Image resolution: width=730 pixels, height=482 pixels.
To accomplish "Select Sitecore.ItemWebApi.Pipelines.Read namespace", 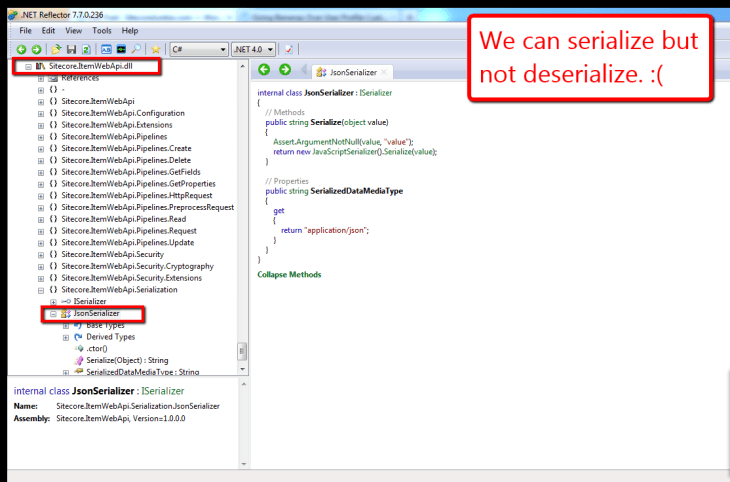I will pyautogui.click(x=122, y=219).
